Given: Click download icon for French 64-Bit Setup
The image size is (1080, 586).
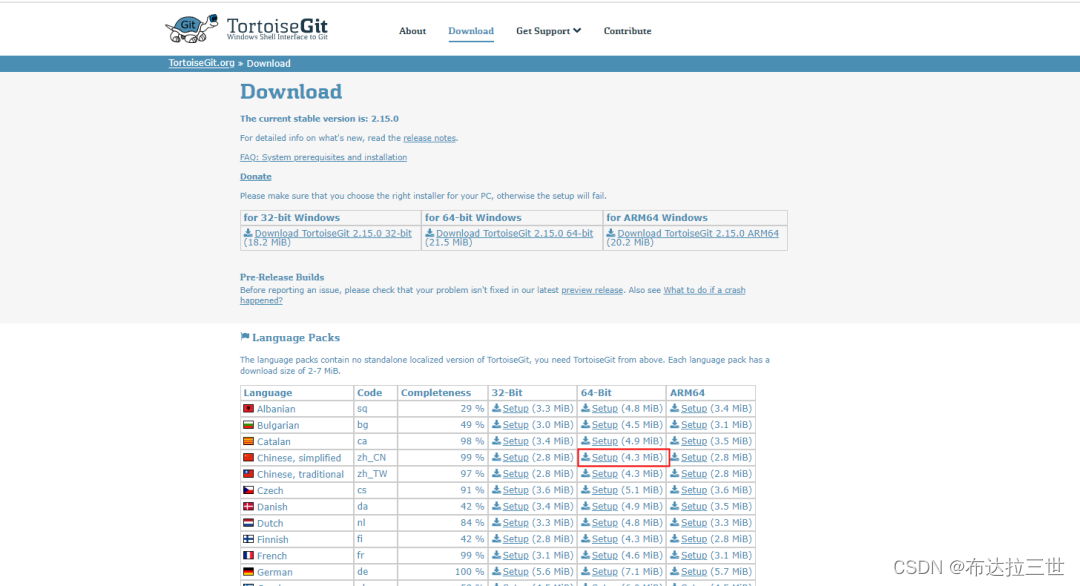Looking at the screenshot, I should pyautogui.click(x=585, y=555).
